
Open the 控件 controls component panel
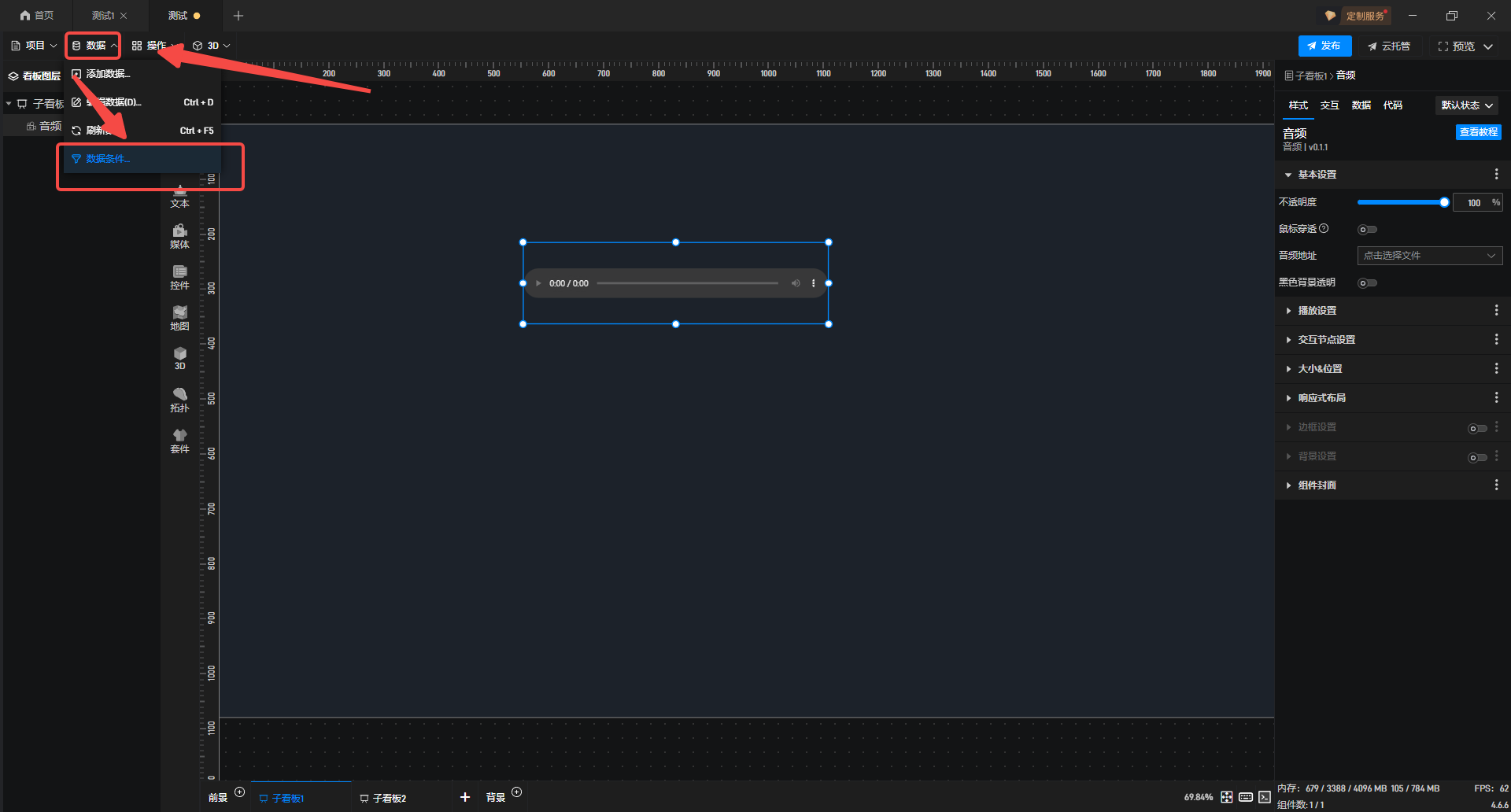pyautogui.click(x=179, y=277)
